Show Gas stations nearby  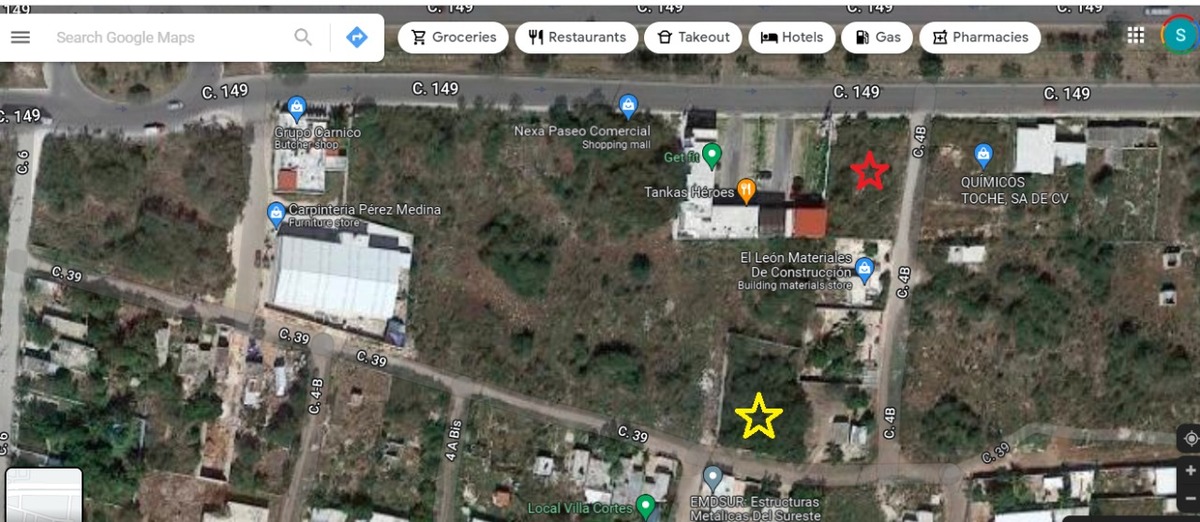pos(877,37)
